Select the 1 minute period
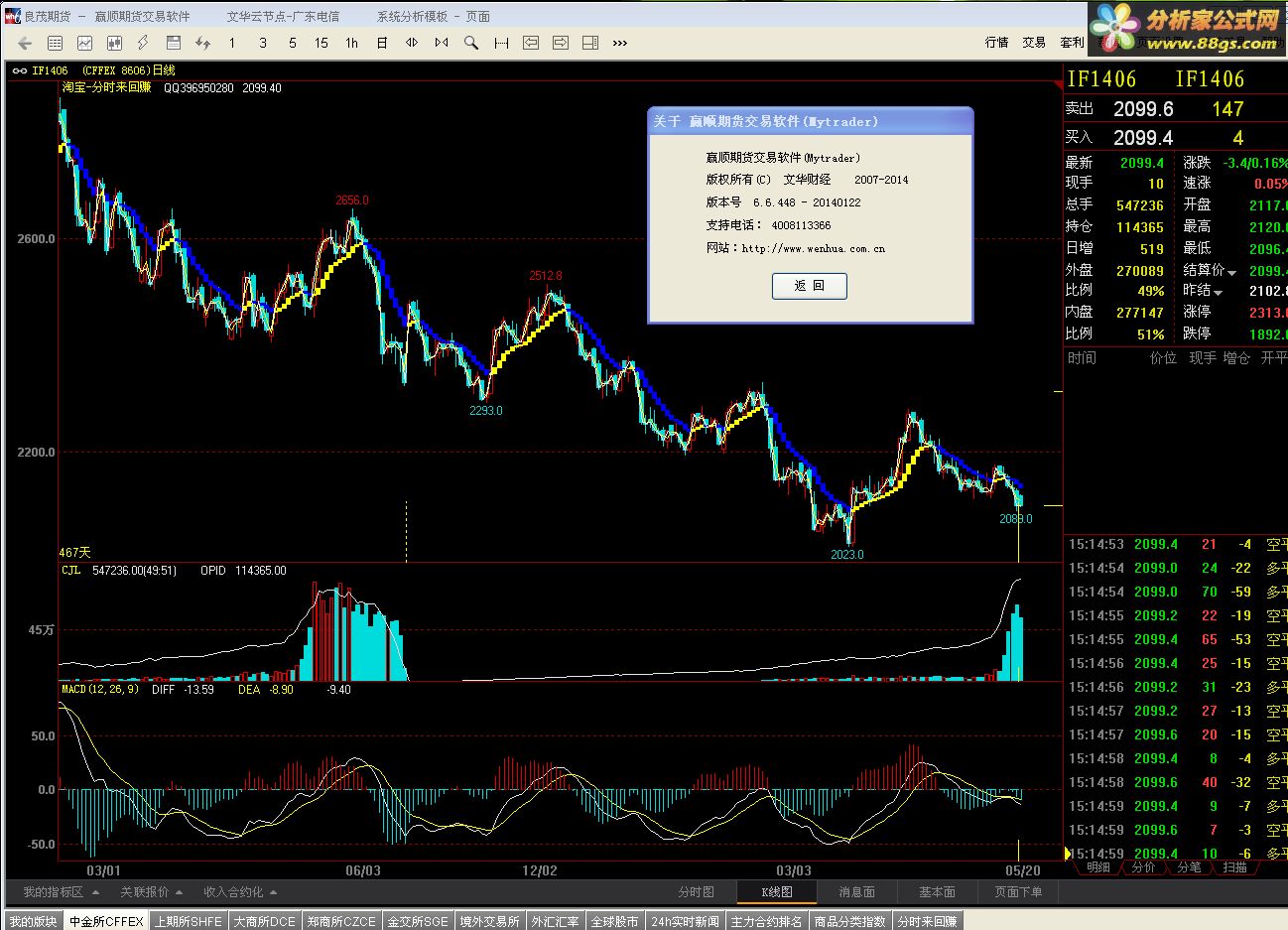 pos(232,43)
